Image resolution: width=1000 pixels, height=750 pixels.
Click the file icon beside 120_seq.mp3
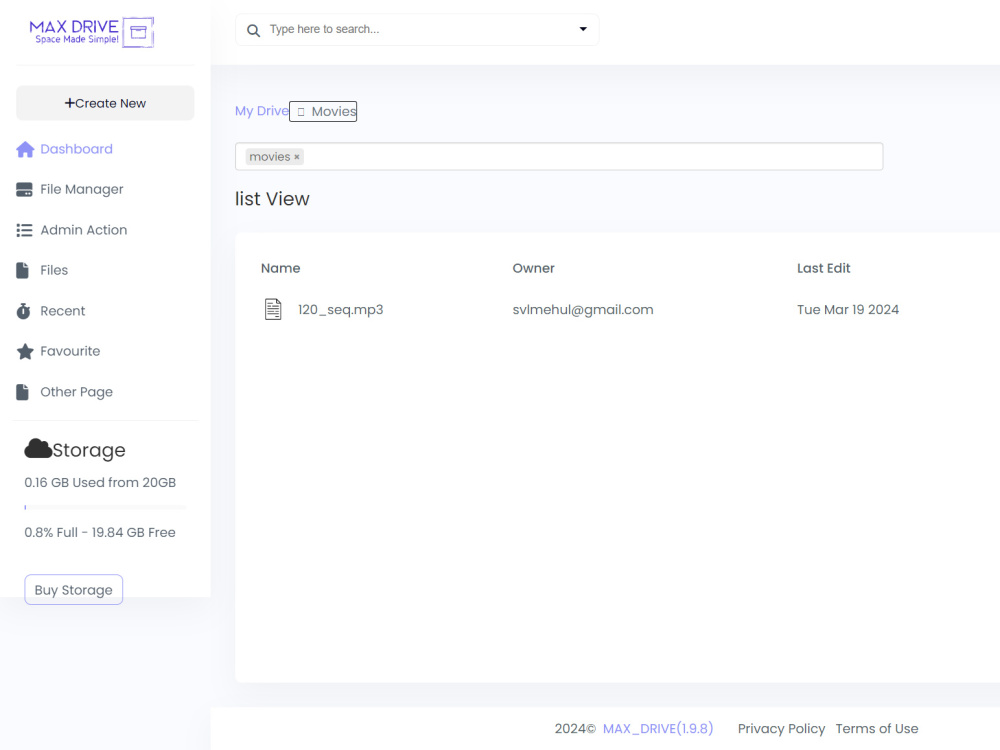tap(273, 309)
